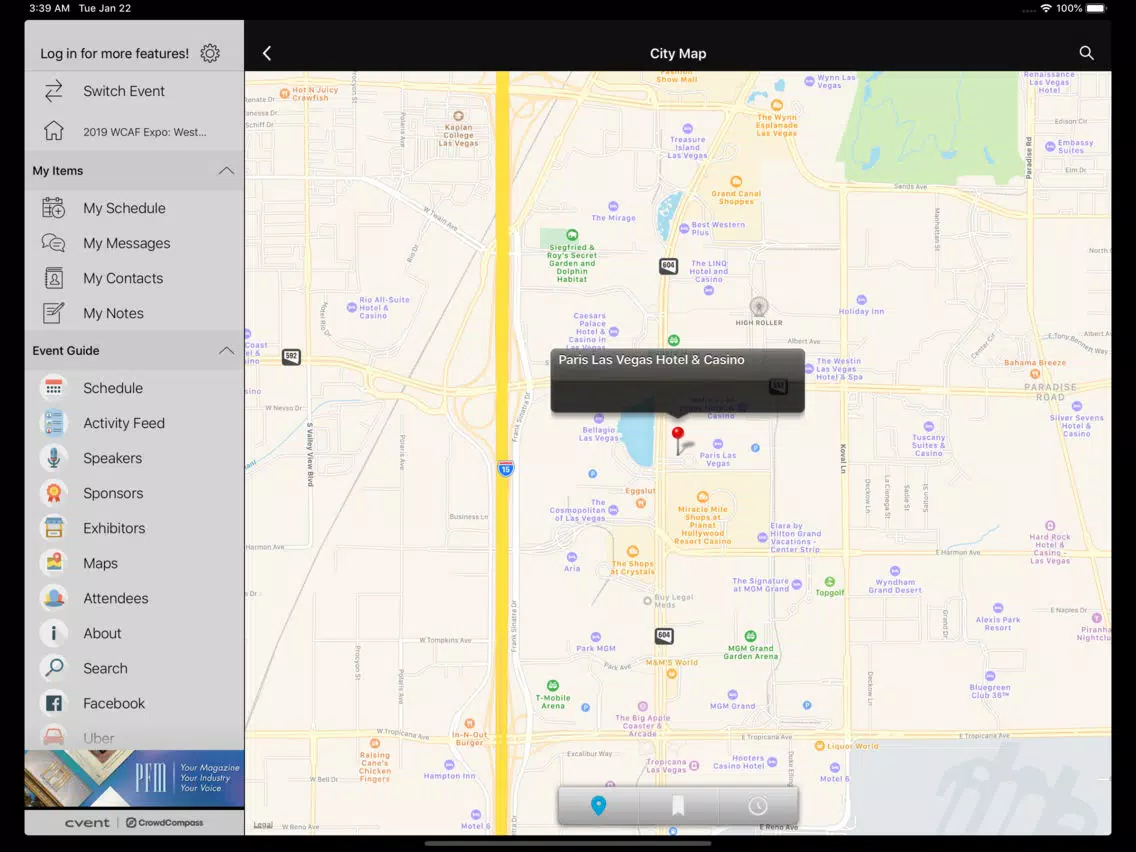
Task: Open the Attendees icon
Action: point(54,598)
